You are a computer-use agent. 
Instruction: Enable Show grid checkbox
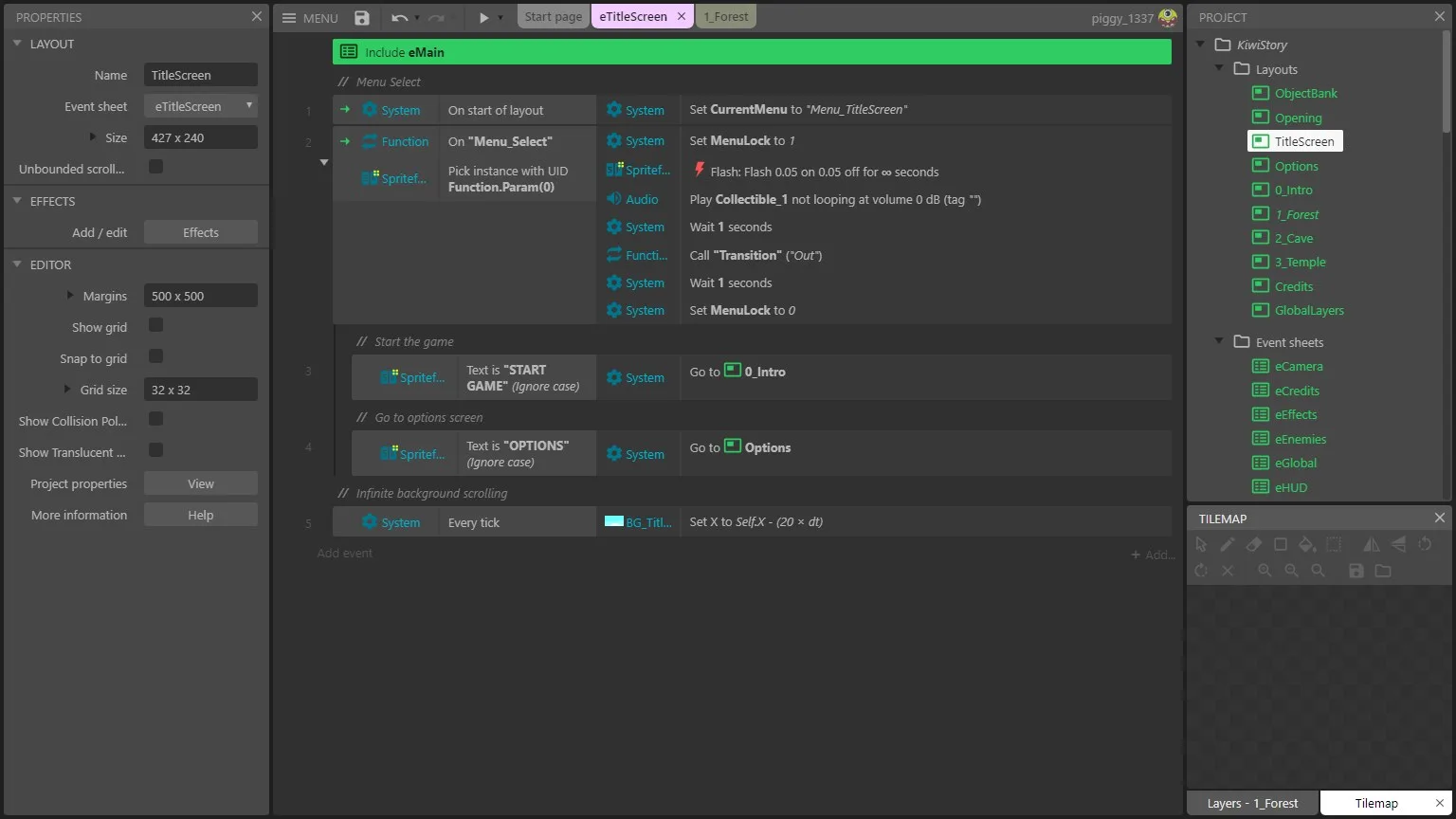pyautogui.click(x=156, y=325)
